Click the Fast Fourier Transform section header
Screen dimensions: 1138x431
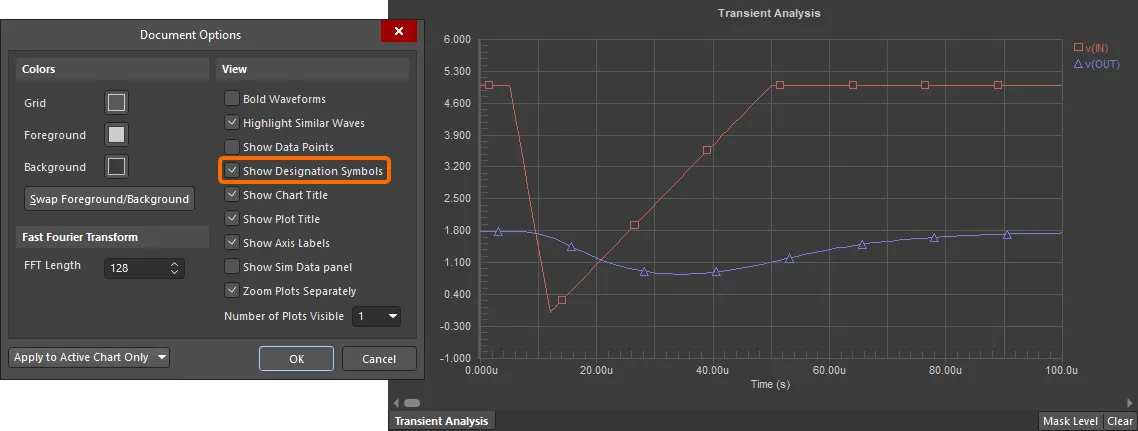tap(80, 237)
